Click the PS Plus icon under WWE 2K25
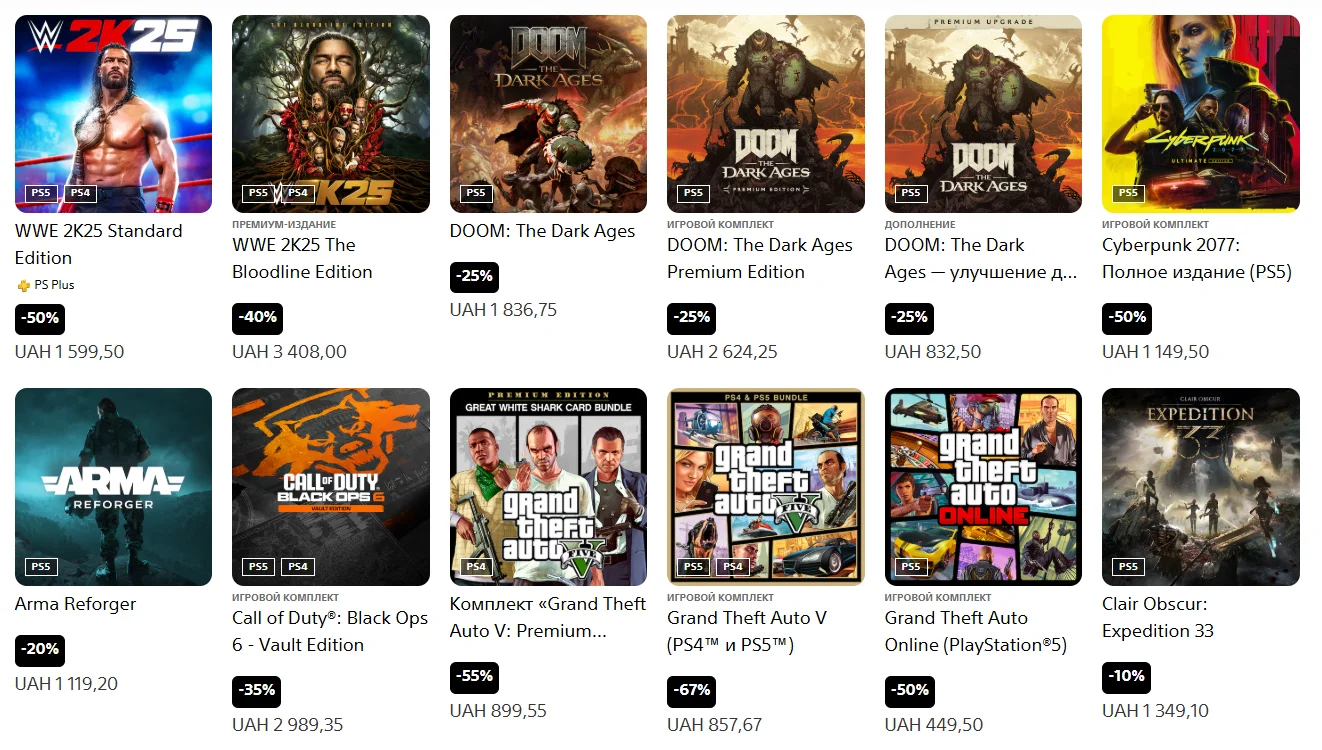Image resolution: width=1322 pixels, height=750 pixels. (x=24, y=285)
